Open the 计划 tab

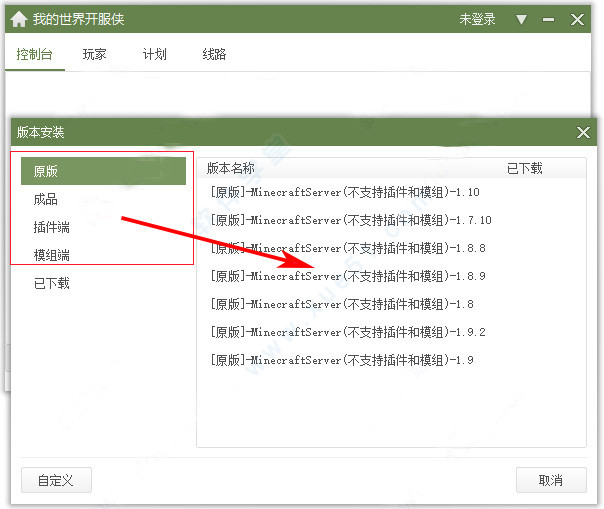pyautogui.click(x=154, y=54)
